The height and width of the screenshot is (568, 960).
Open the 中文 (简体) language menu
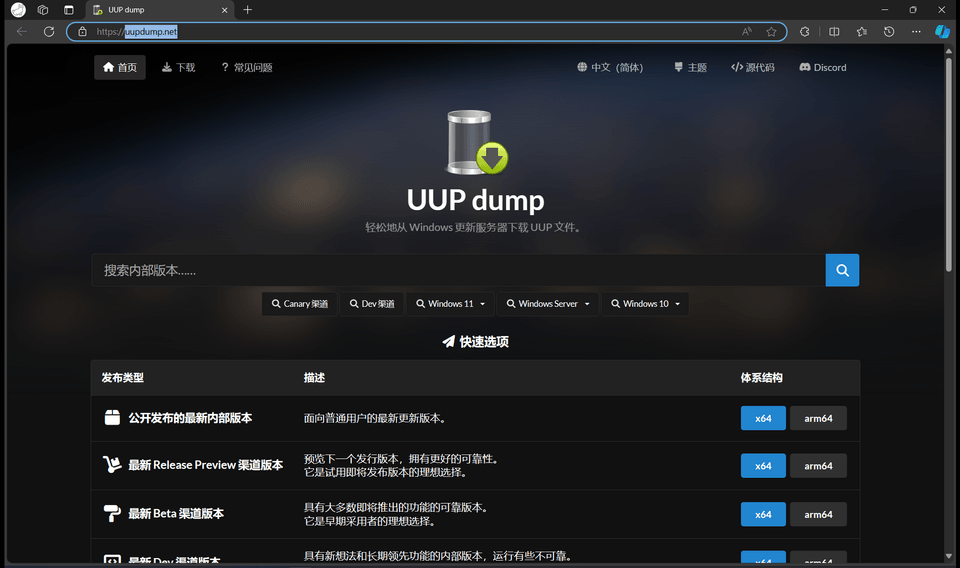[610, 68]
